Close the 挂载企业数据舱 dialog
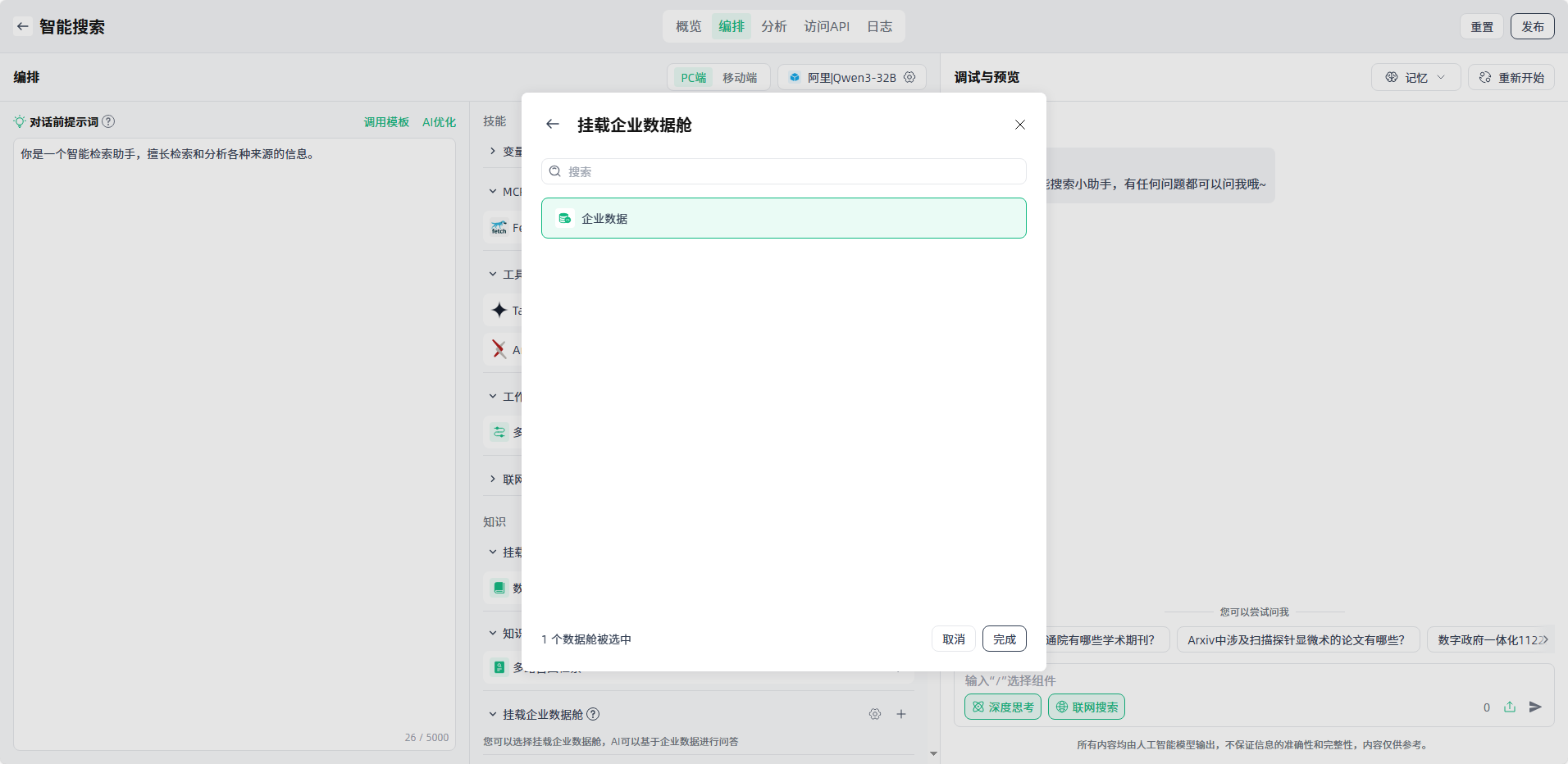The image size is (1568, 764). click(x=1019, y=125)
